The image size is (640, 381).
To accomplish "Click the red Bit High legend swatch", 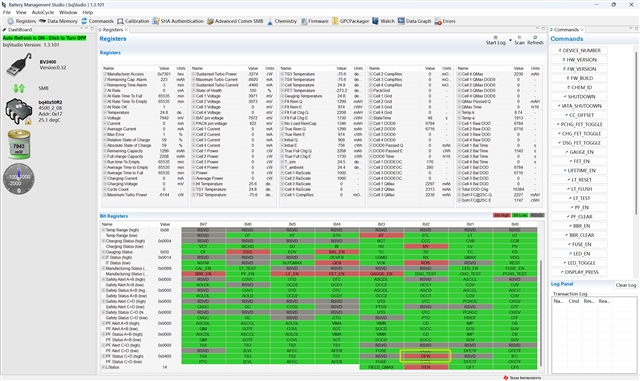I will [501, 215].
